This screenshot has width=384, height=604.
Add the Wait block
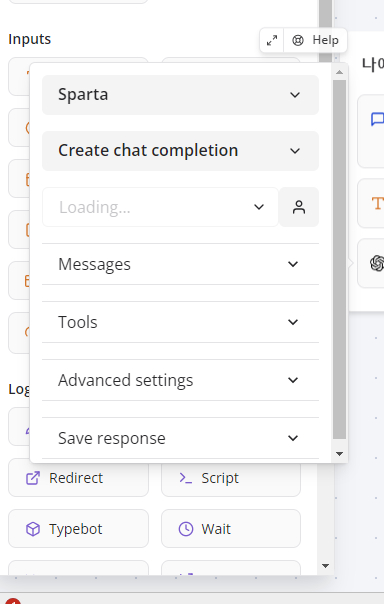[231, 528]
